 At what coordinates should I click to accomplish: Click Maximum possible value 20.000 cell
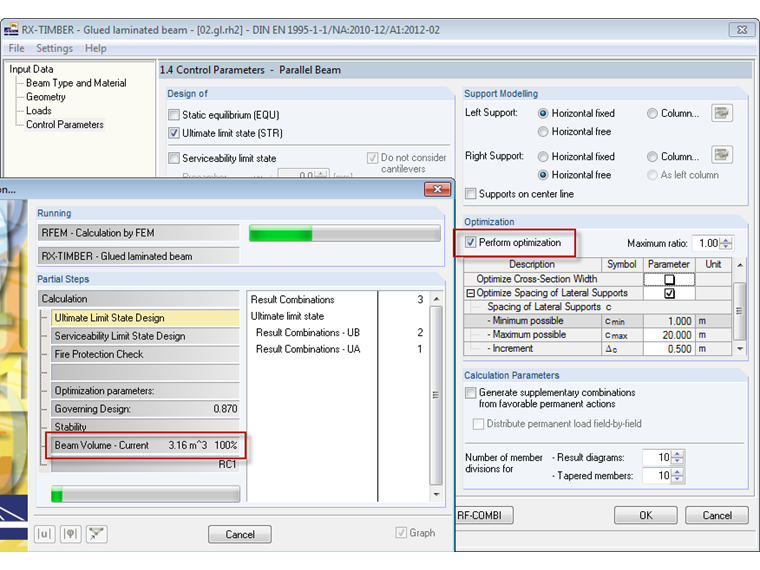669,335
